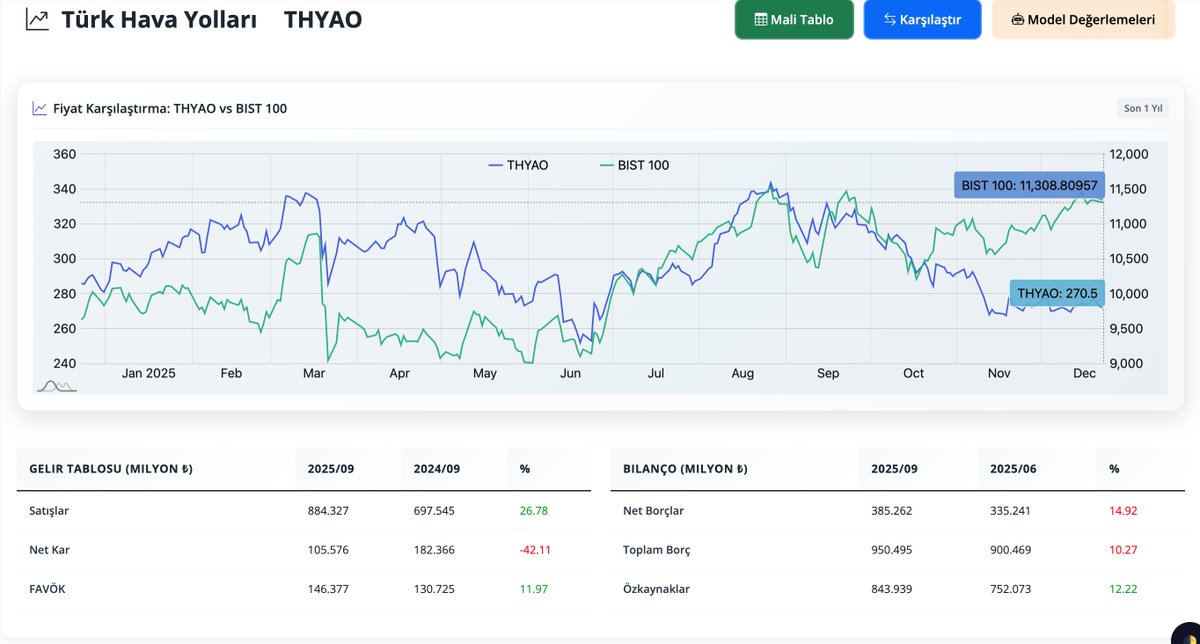Click Net Borçlar value 385.262

pyautogui.click(x=893, y=510)
